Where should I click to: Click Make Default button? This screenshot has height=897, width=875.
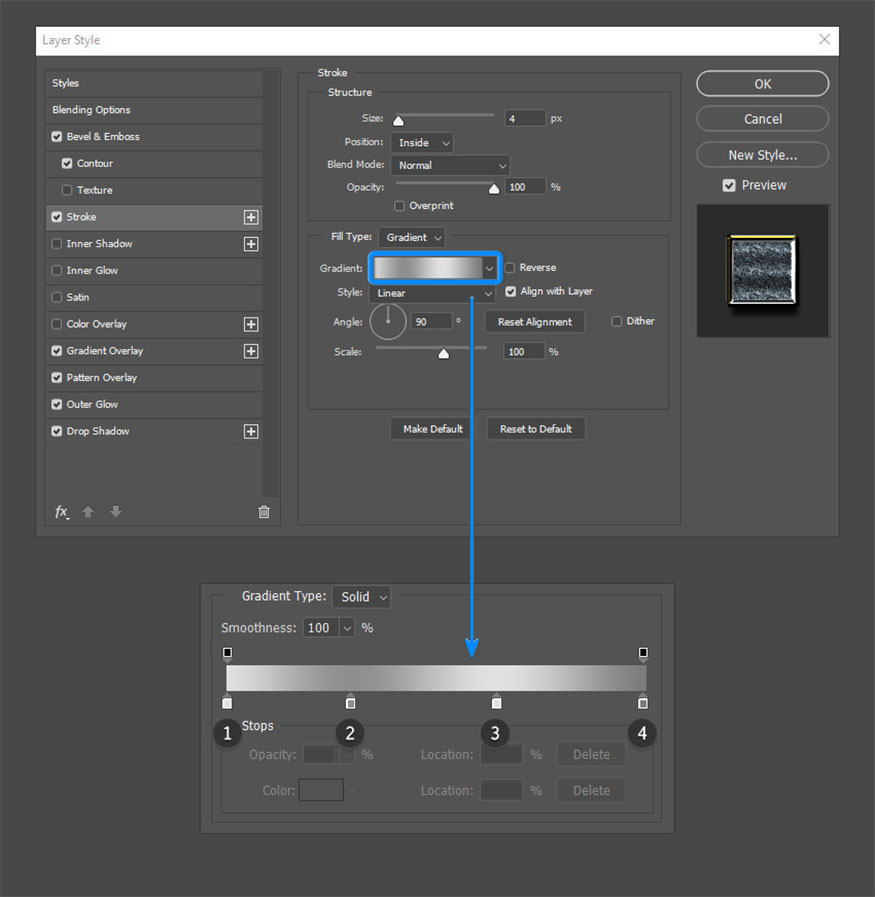pos(433,429)
